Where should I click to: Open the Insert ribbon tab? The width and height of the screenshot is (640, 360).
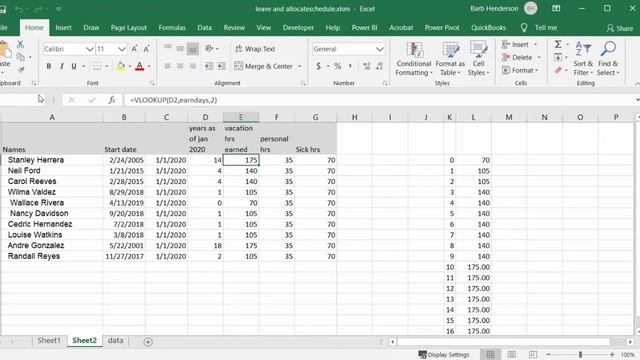pos(63,28)
